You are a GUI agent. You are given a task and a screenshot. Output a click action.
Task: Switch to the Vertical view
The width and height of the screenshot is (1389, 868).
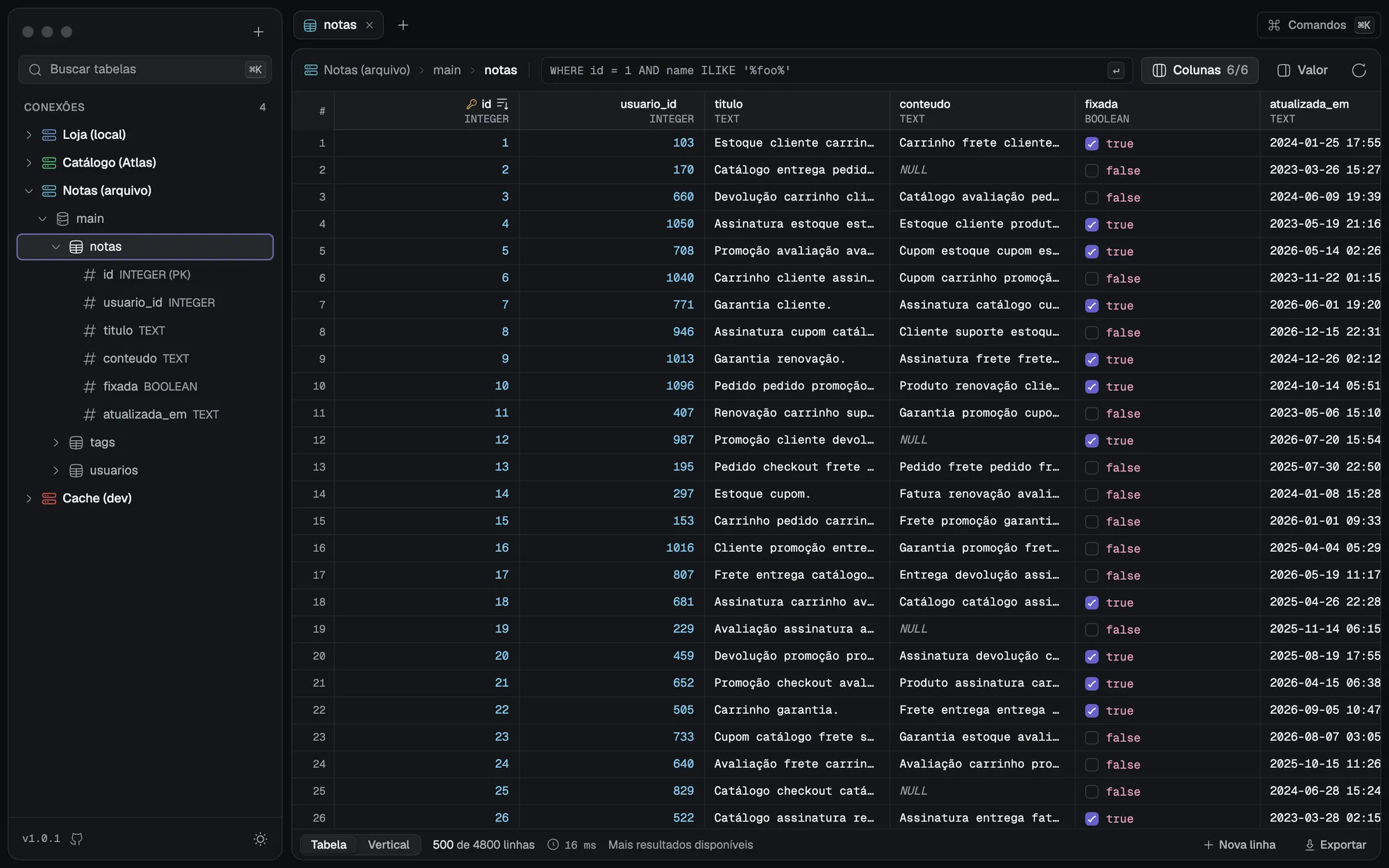pyautogui.click(x=388, y=844)
